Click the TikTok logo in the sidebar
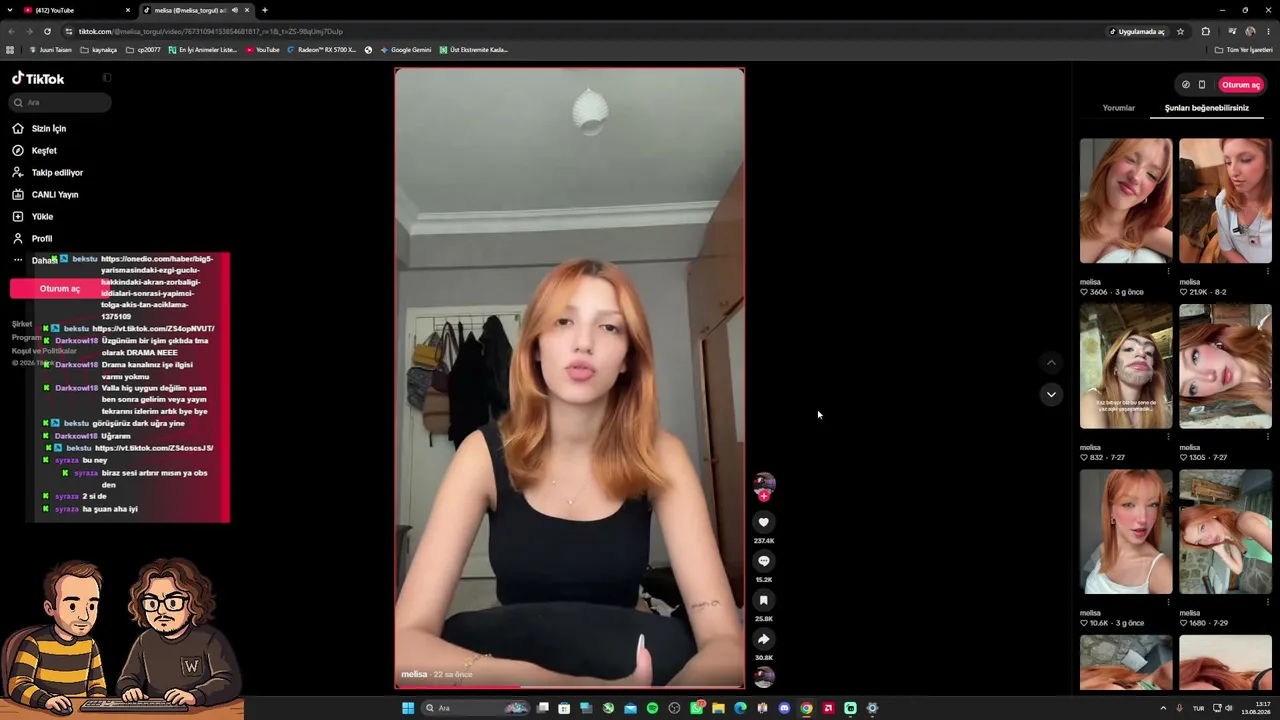The width and height of the screenshot is (1280, 720). click(x=38, y=79)
